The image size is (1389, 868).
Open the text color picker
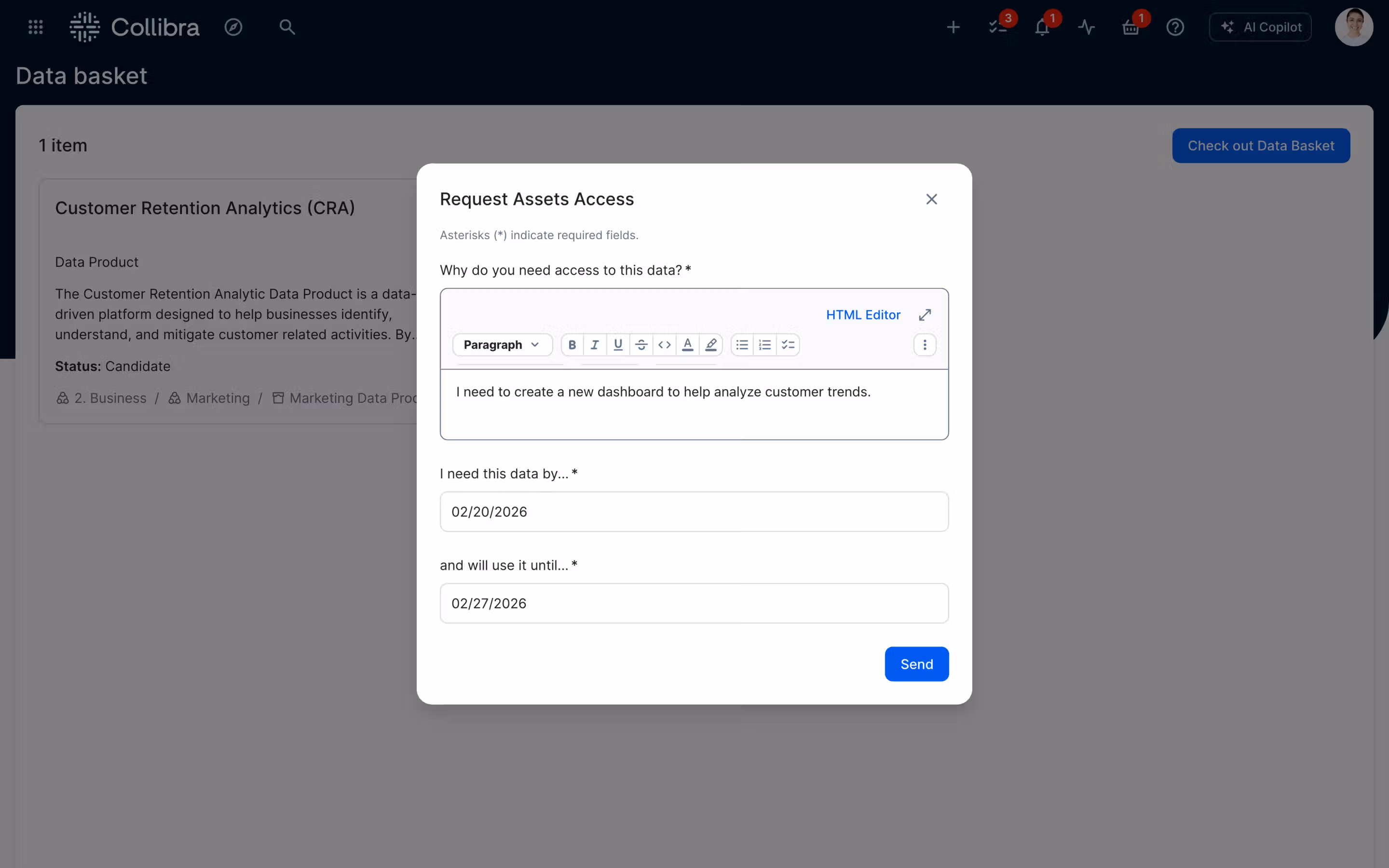tap(688, 344)
